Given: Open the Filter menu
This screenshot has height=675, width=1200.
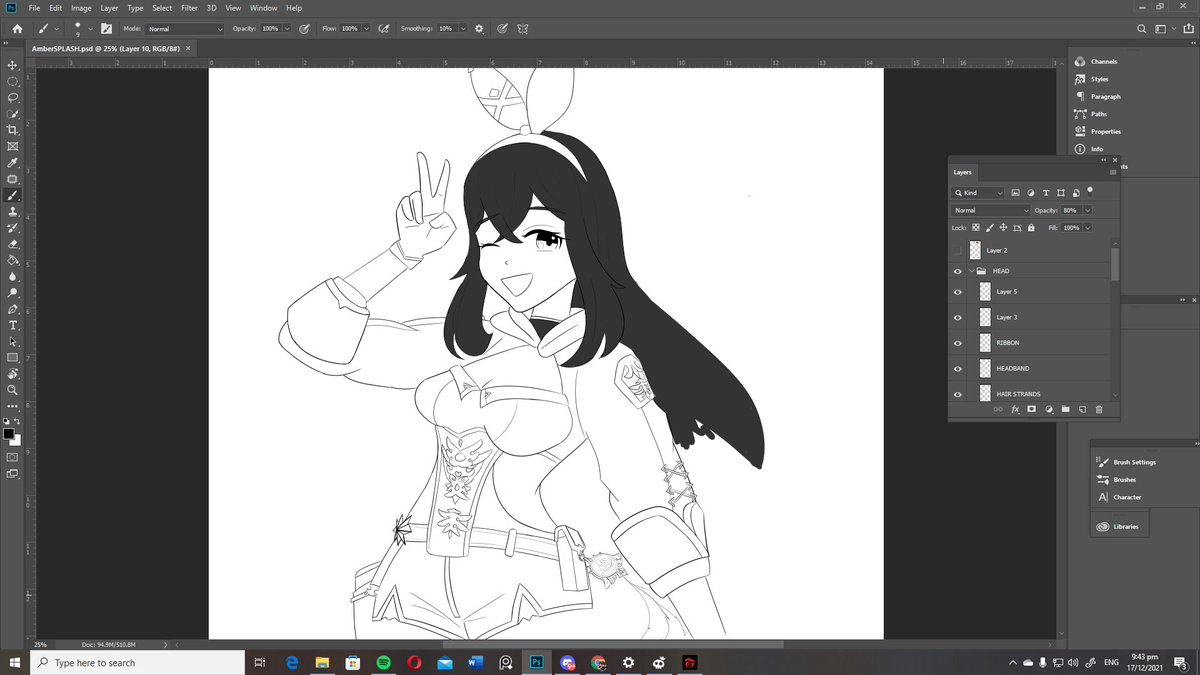Looking at the screenshot, I should [189, 8].
